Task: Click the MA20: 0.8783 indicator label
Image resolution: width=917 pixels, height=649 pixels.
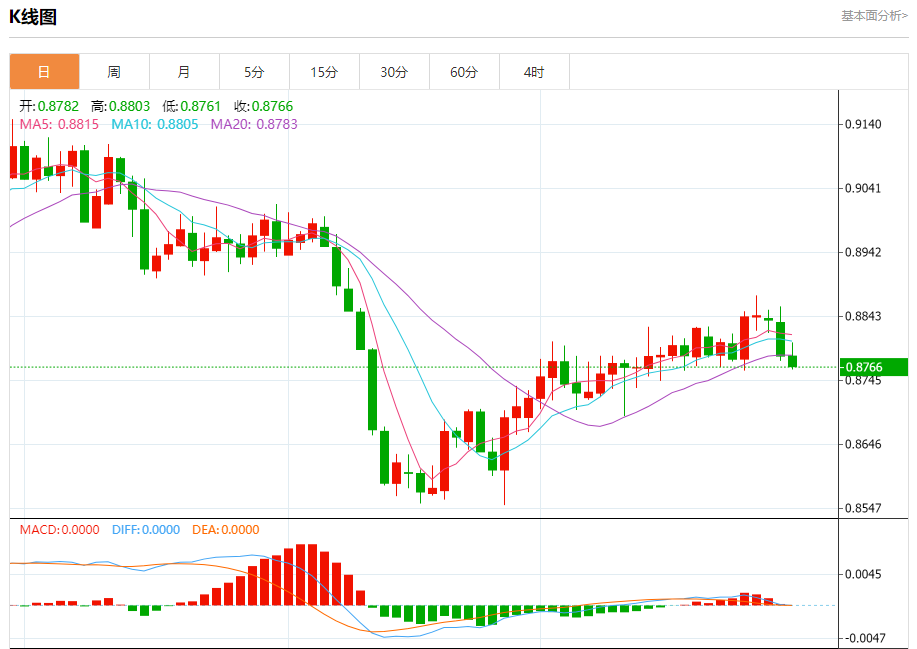Action: [254, 124]
